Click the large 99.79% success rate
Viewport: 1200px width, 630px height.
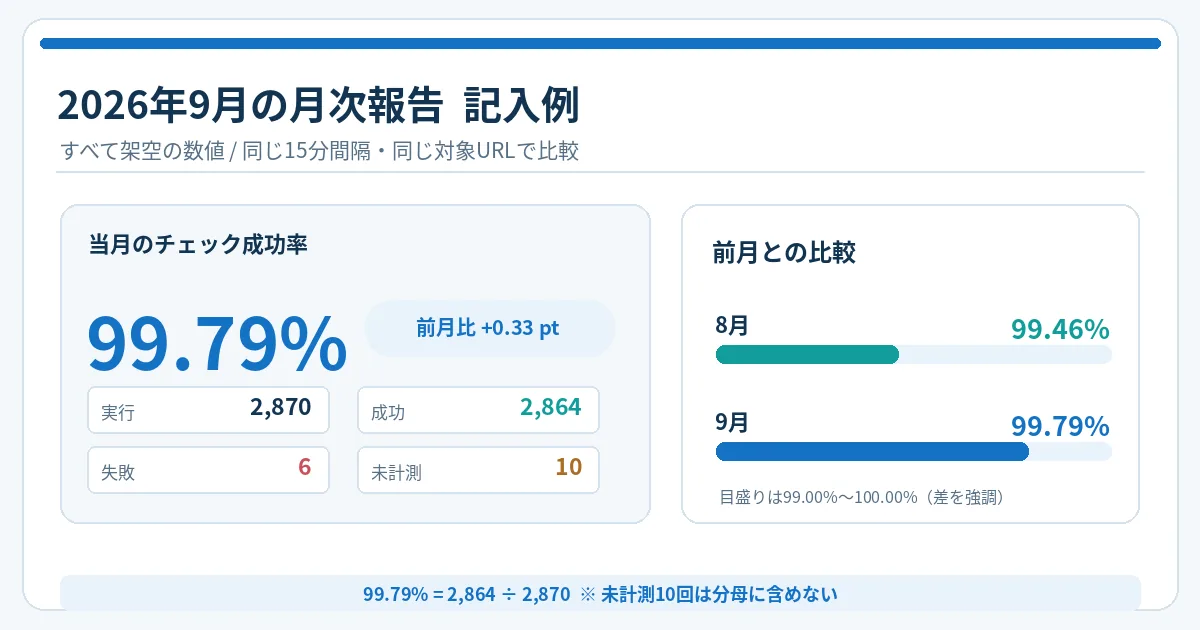click(x=217, y=344)
